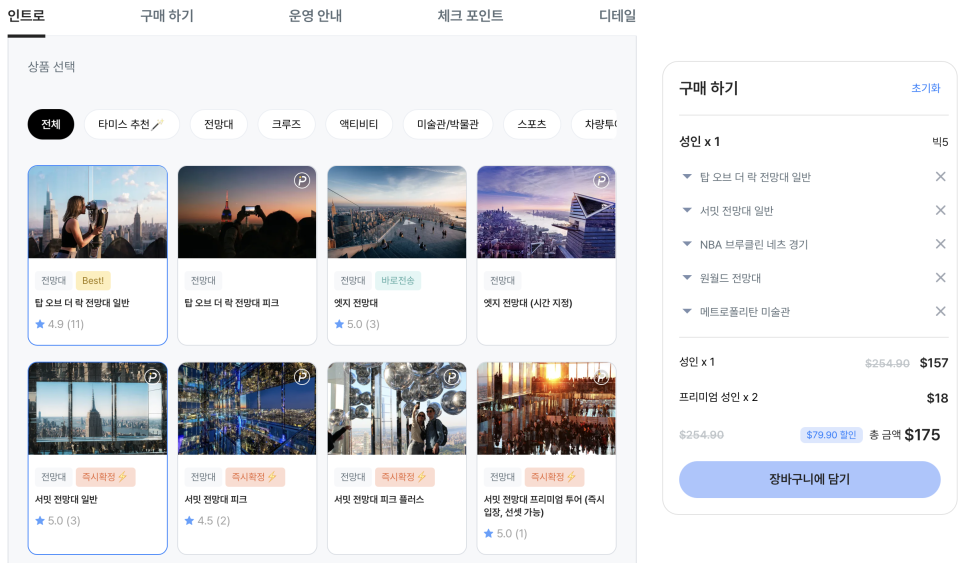This screenshot has height=563, width=966.
Task: Click the Best! badge
Action: [x=93, y=280]
